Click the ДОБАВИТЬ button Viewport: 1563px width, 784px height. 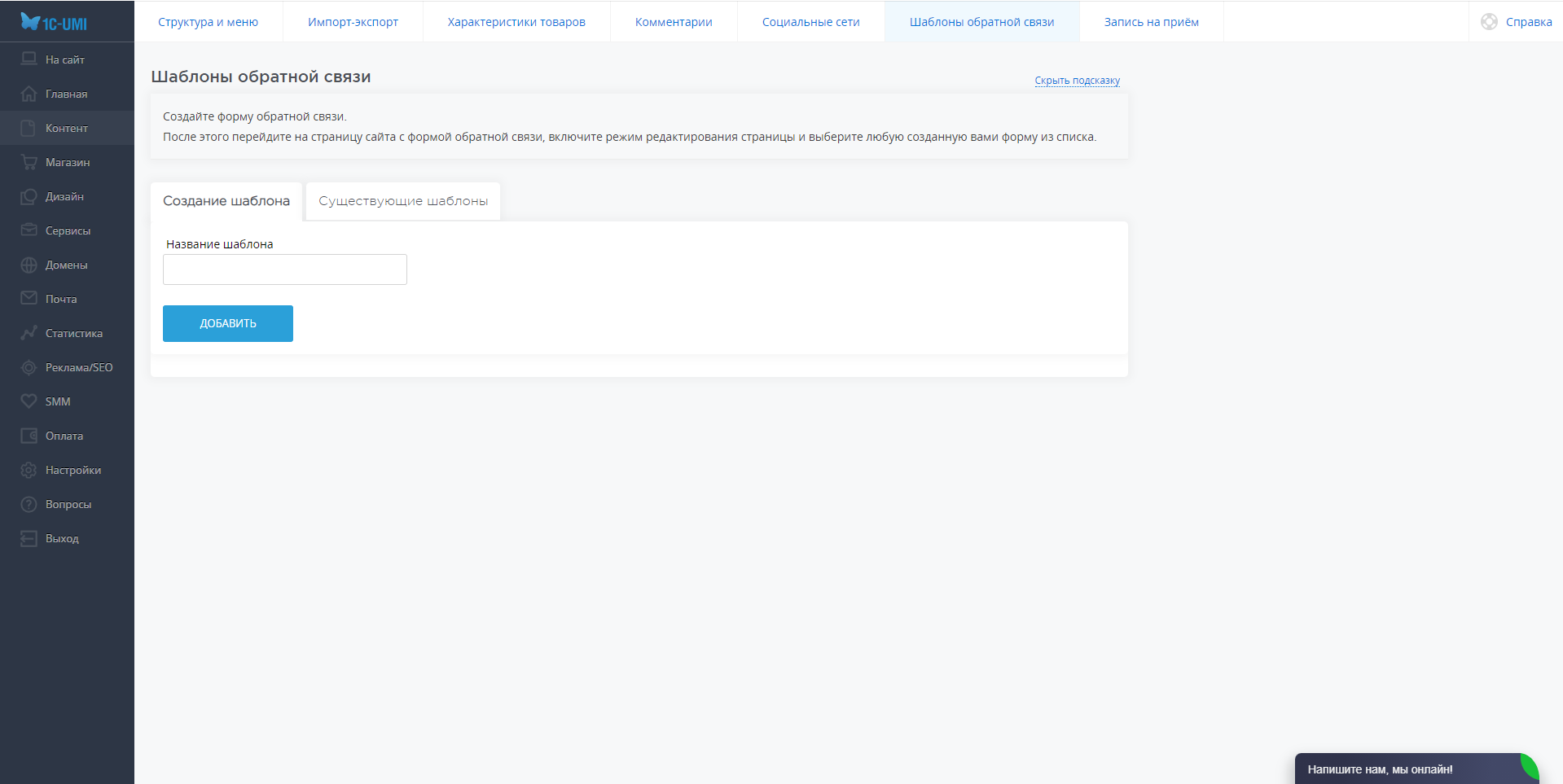(x=228, y=323)
